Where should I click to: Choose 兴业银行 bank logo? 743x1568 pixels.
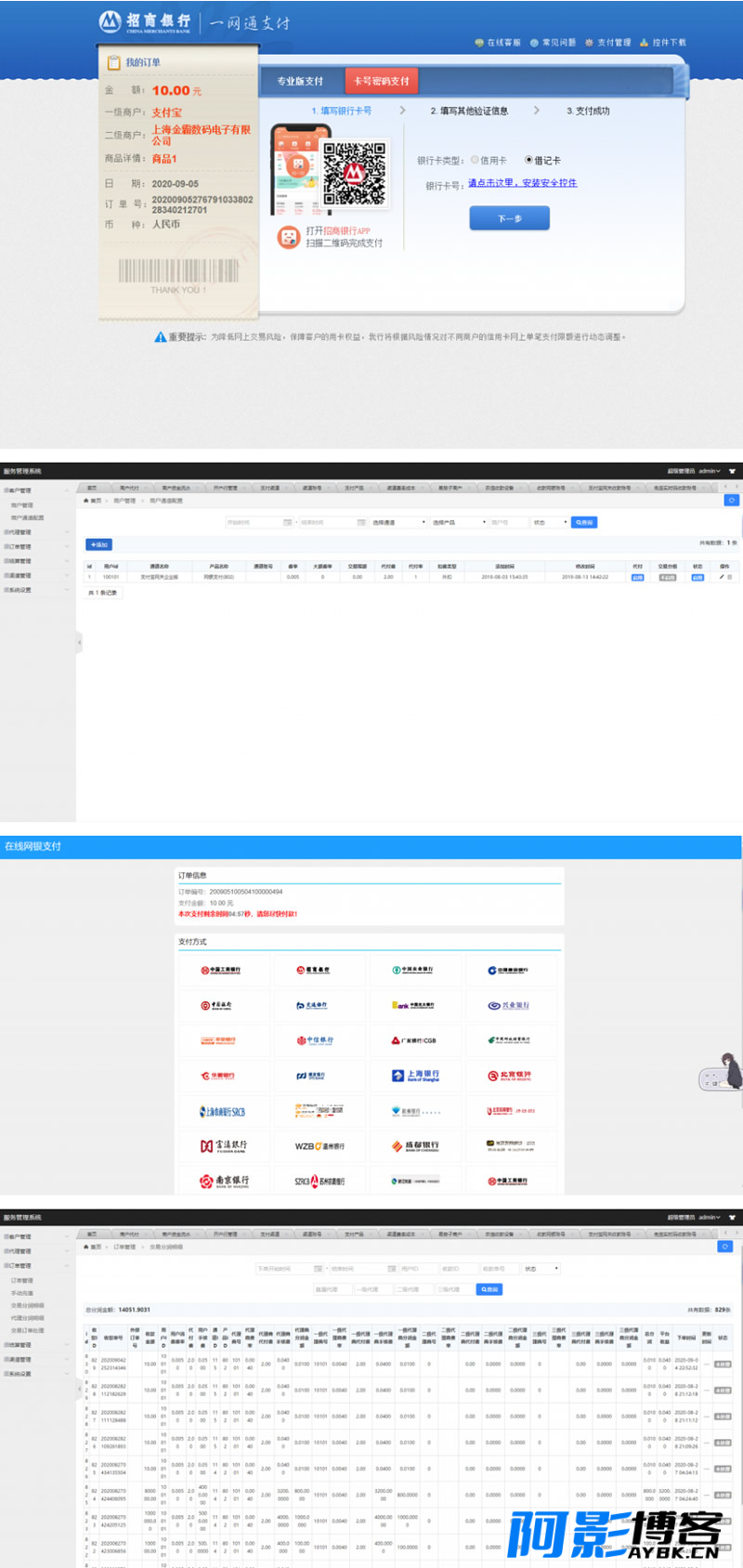(509, 1005)
